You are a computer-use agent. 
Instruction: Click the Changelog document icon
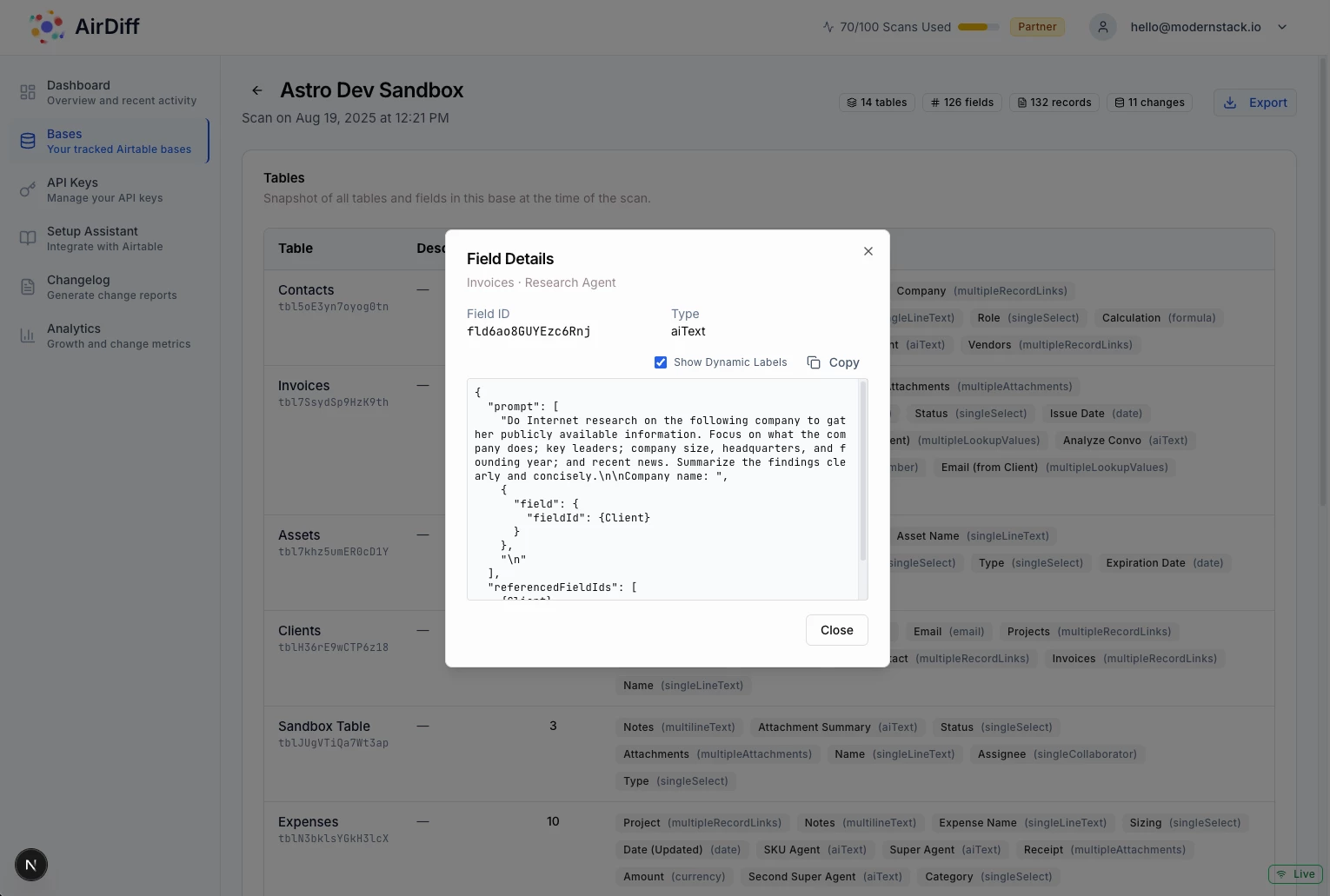[x=28, y=287]
